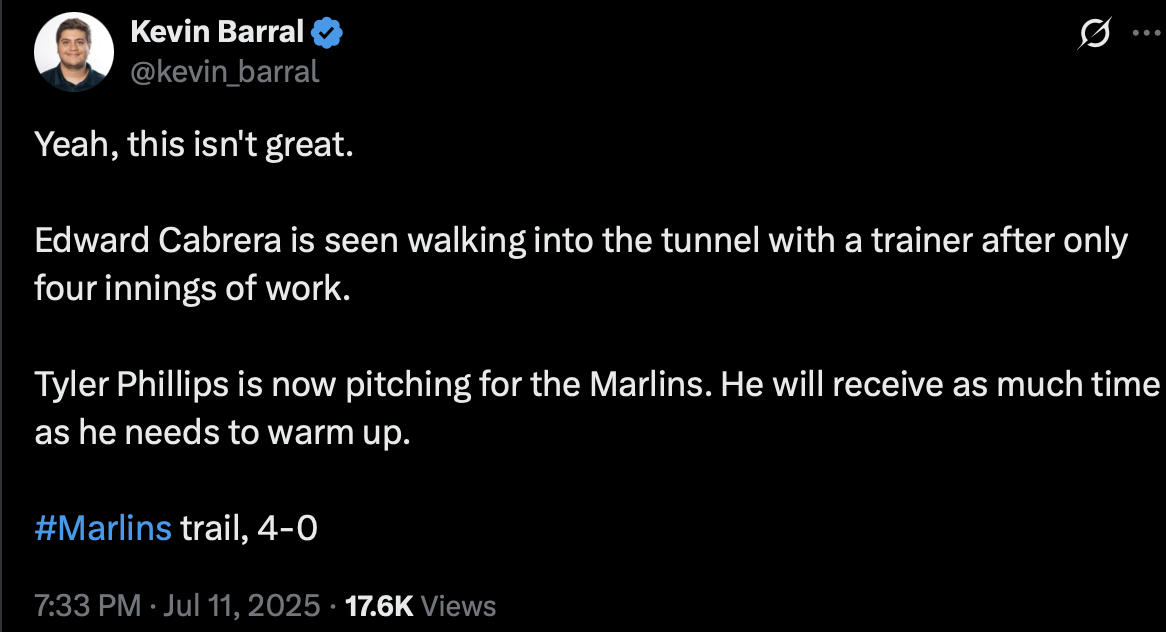Click "as he needs to warm up." line
Viewport: 1166px width, 632px height.
pos(222,433)
